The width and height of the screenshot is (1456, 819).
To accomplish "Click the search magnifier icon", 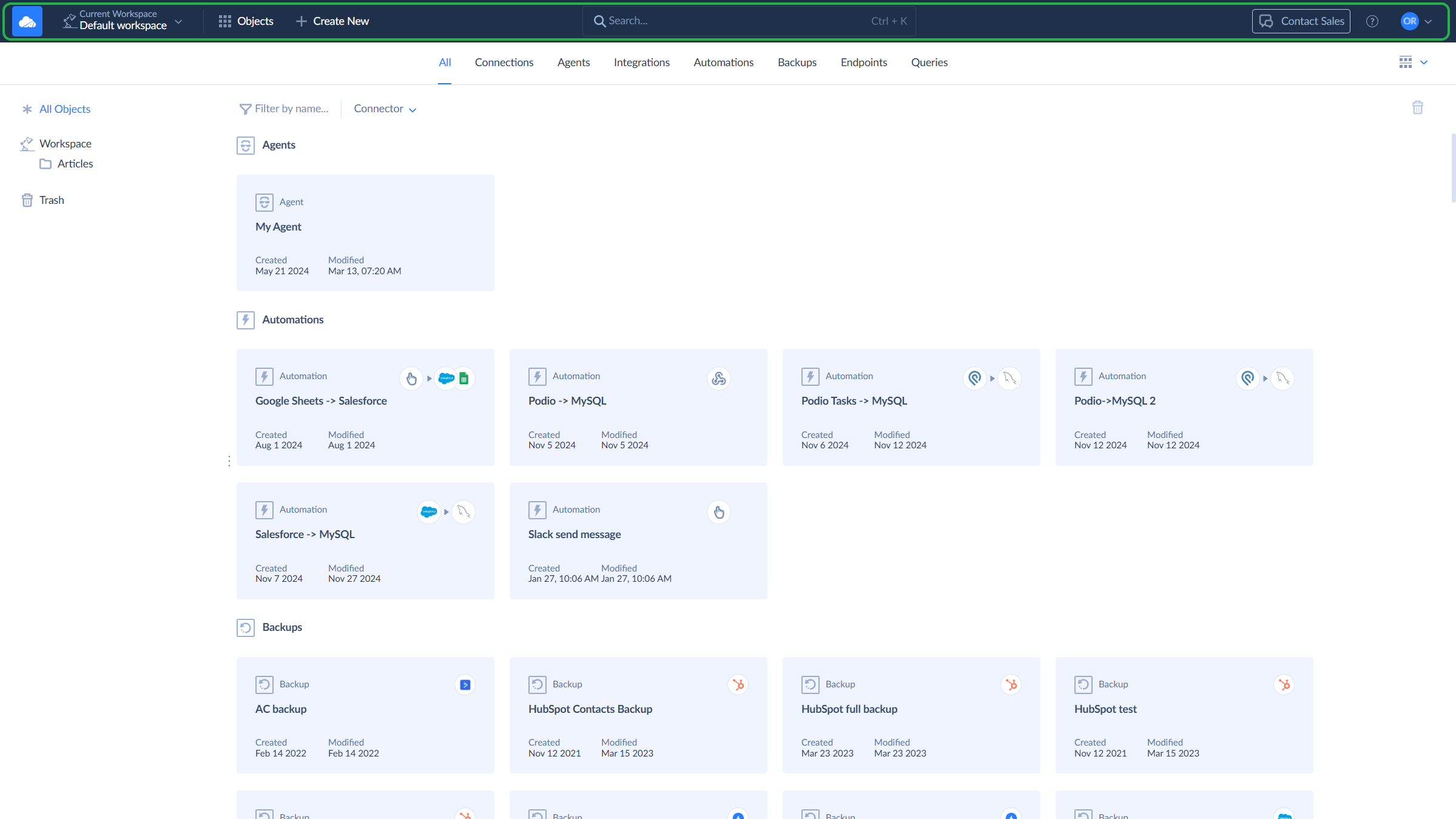I will tap(599, 21).
